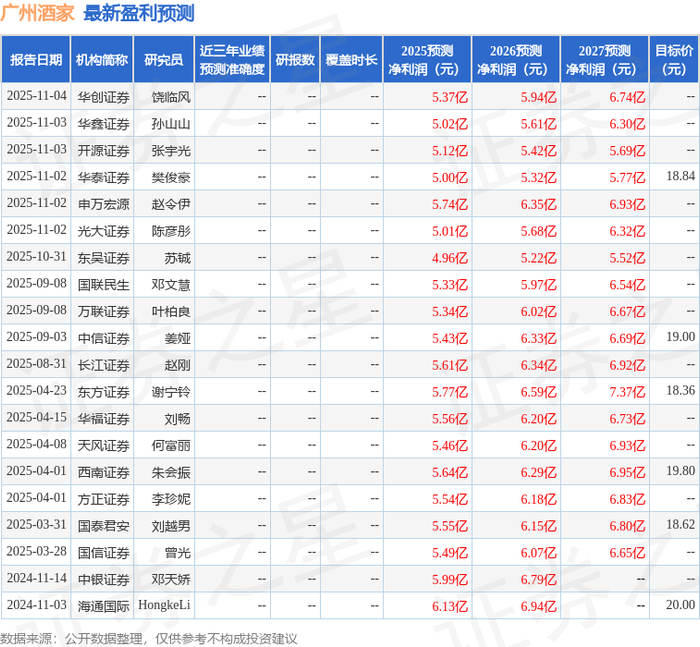
Task: Select the 西南证券 institution cell
Action: click(104, 472)
